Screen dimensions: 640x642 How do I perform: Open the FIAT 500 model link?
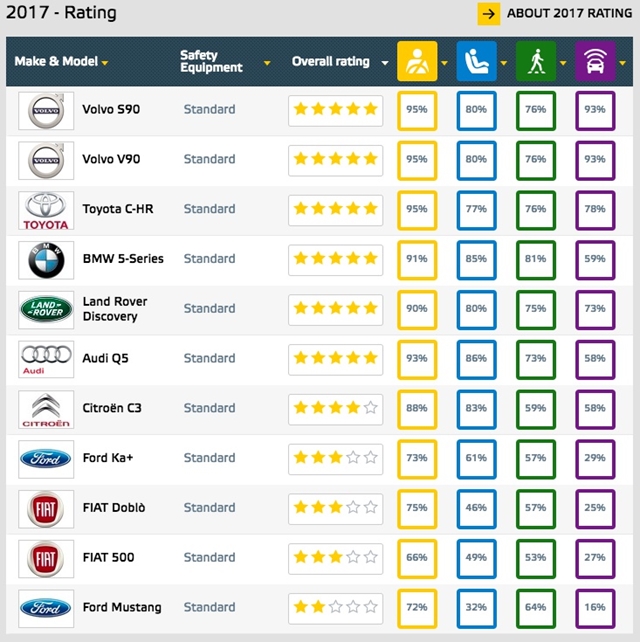coord(108,557)
